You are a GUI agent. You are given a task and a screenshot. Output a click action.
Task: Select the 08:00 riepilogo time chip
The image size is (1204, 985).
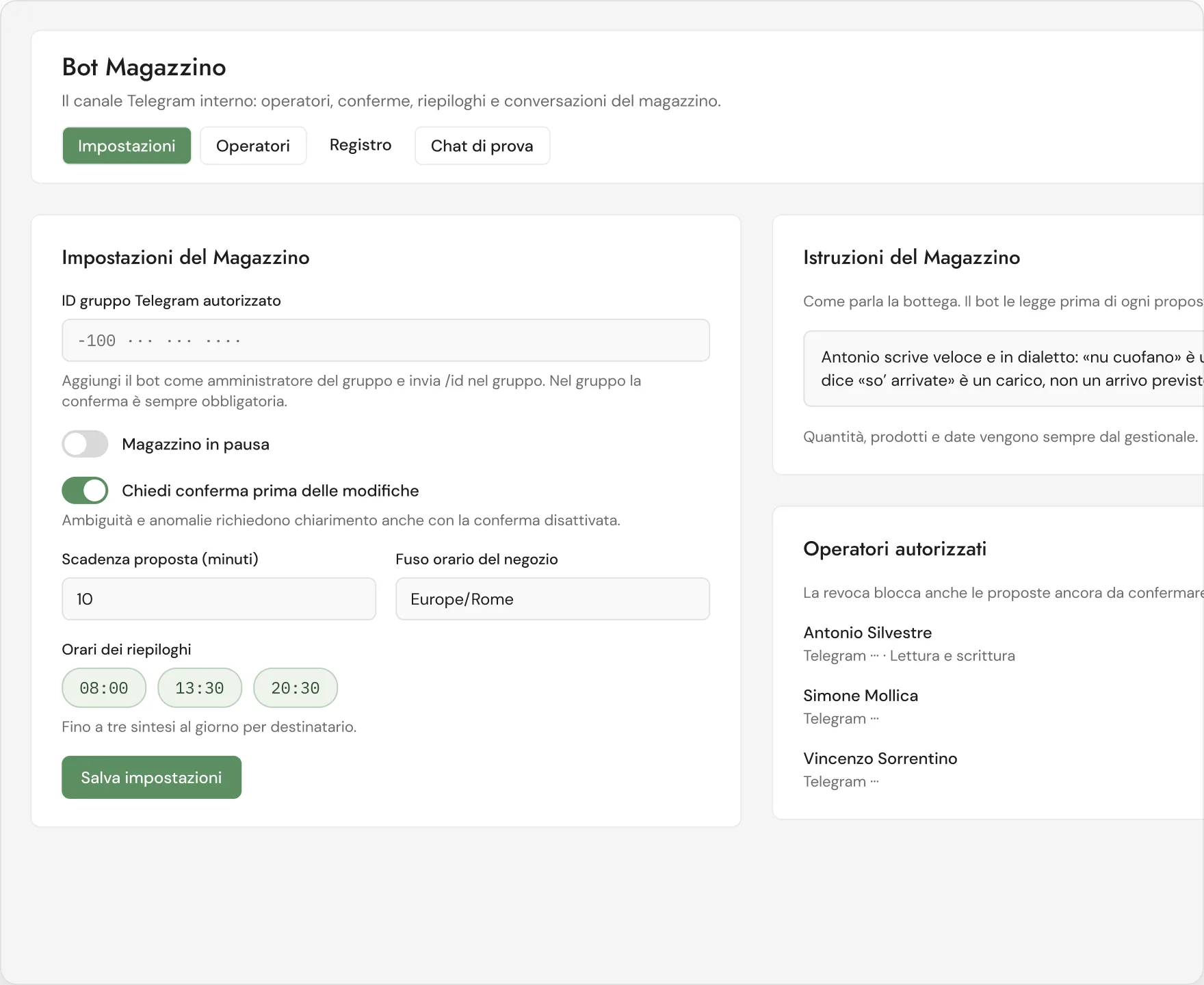[104, 687]
